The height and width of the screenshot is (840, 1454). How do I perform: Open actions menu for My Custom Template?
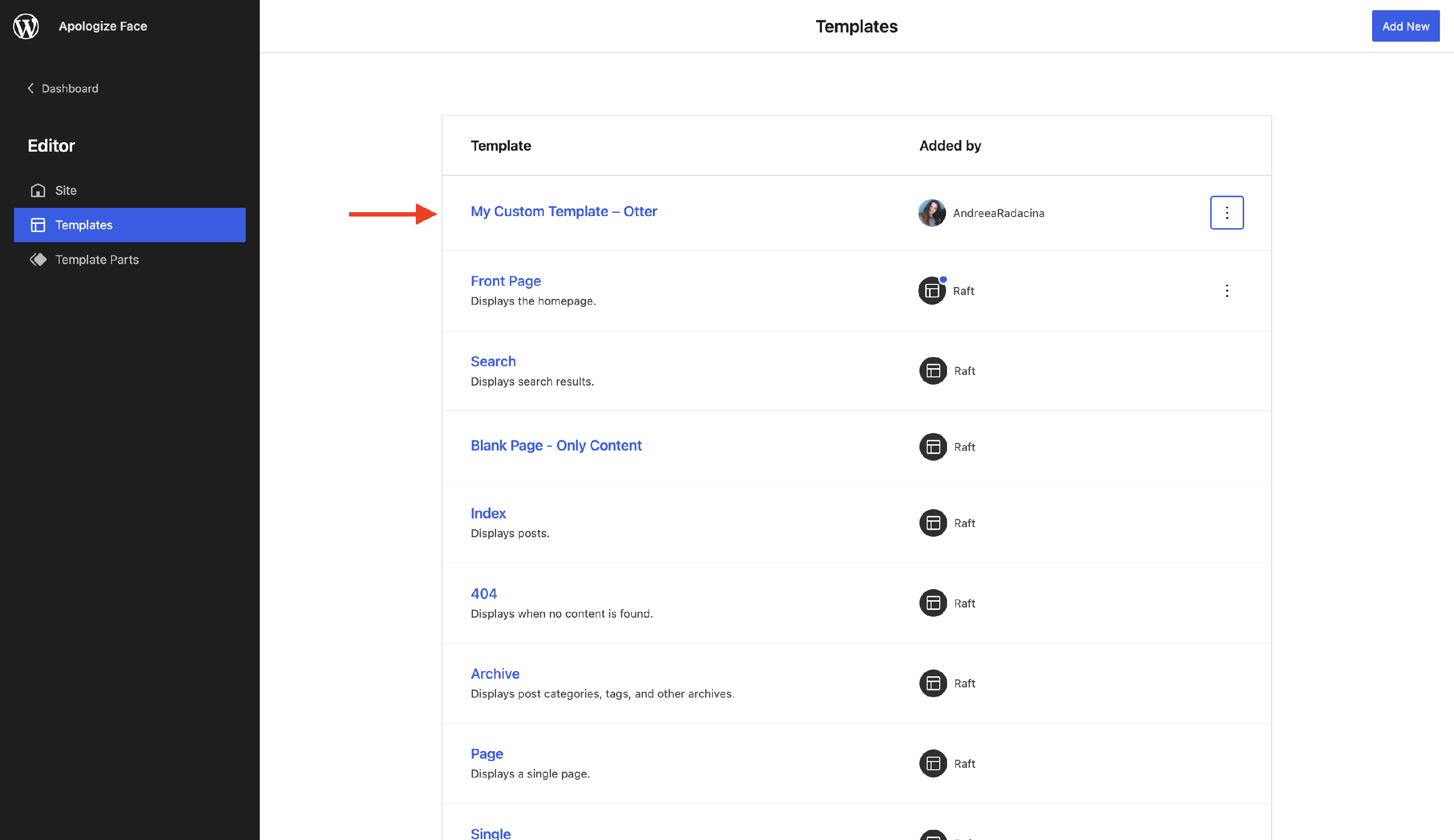[x=1227, y=213]
